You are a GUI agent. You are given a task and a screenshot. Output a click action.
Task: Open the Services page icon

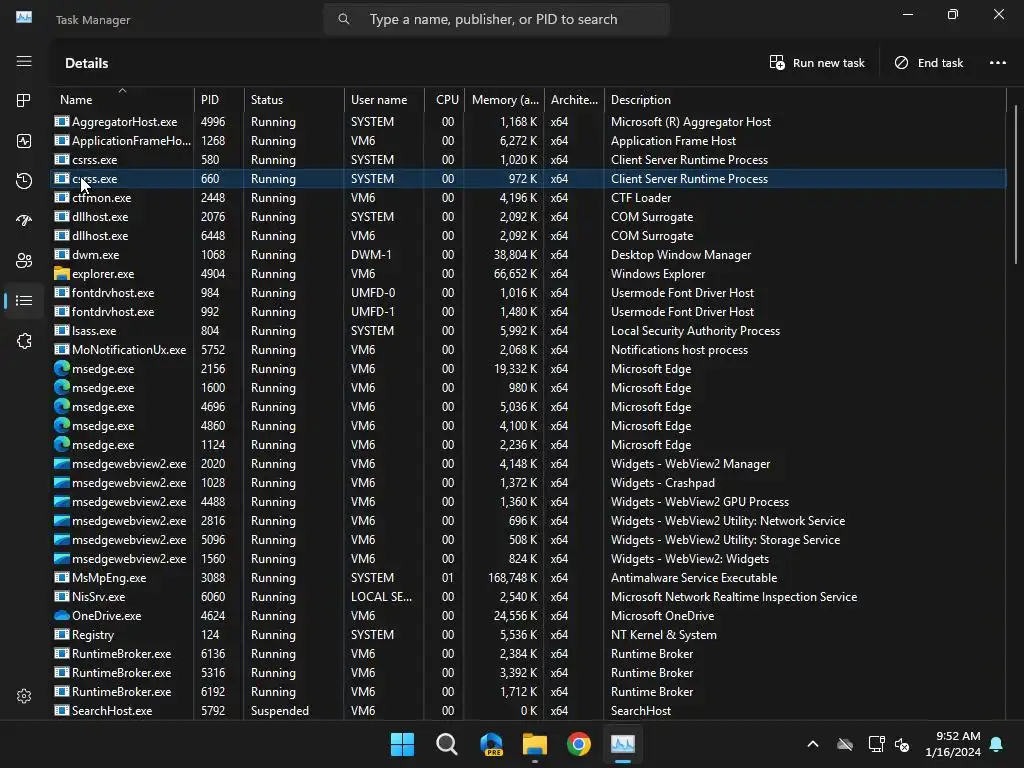24,341
